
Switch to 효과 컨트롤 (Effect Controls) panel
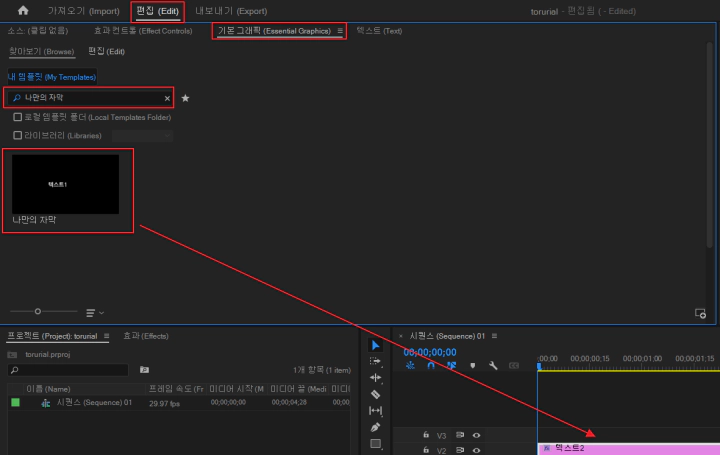click(x=143, y=31)
